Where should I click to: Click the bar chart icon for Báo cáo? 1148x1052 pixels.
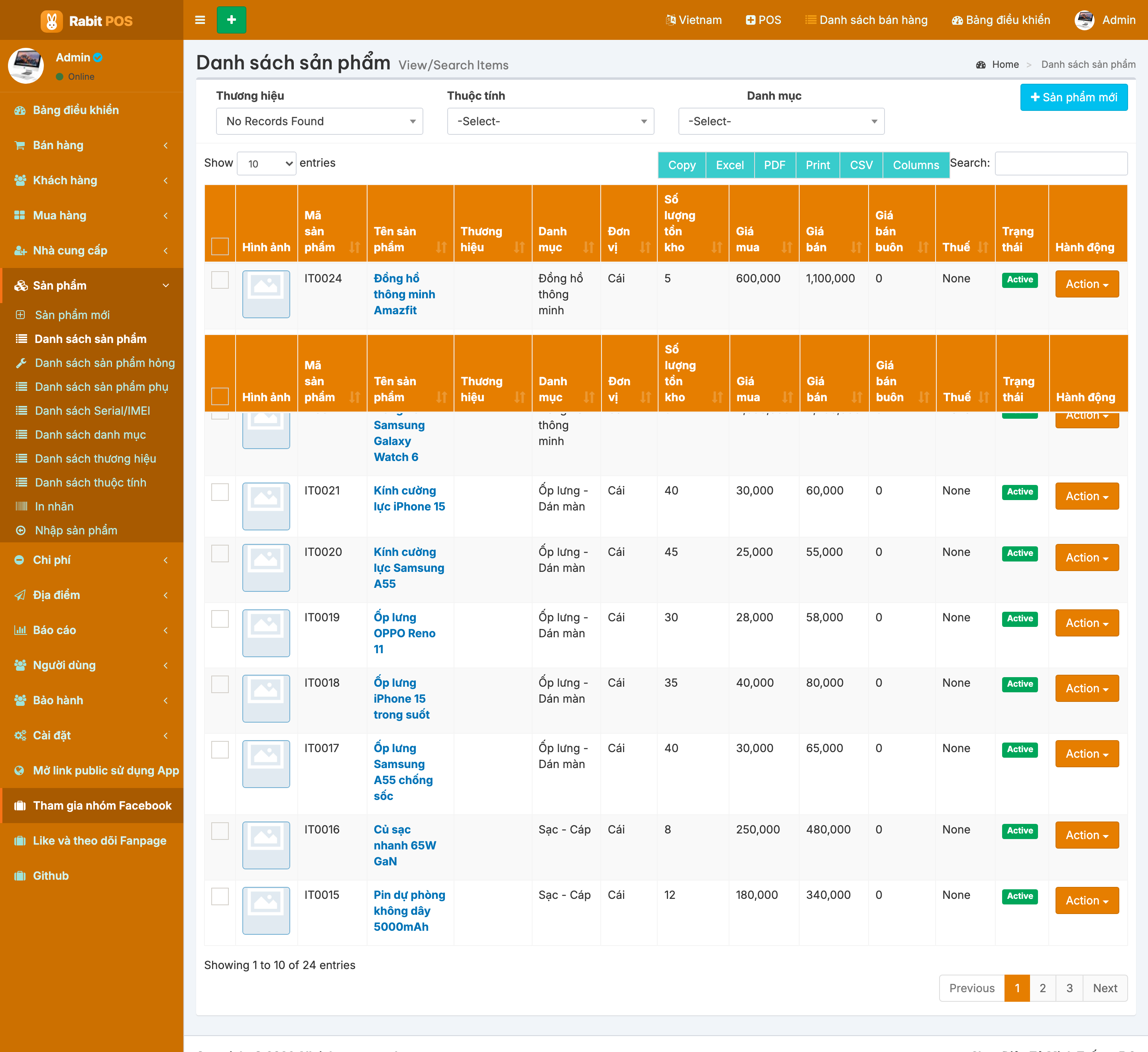point(20,630)
